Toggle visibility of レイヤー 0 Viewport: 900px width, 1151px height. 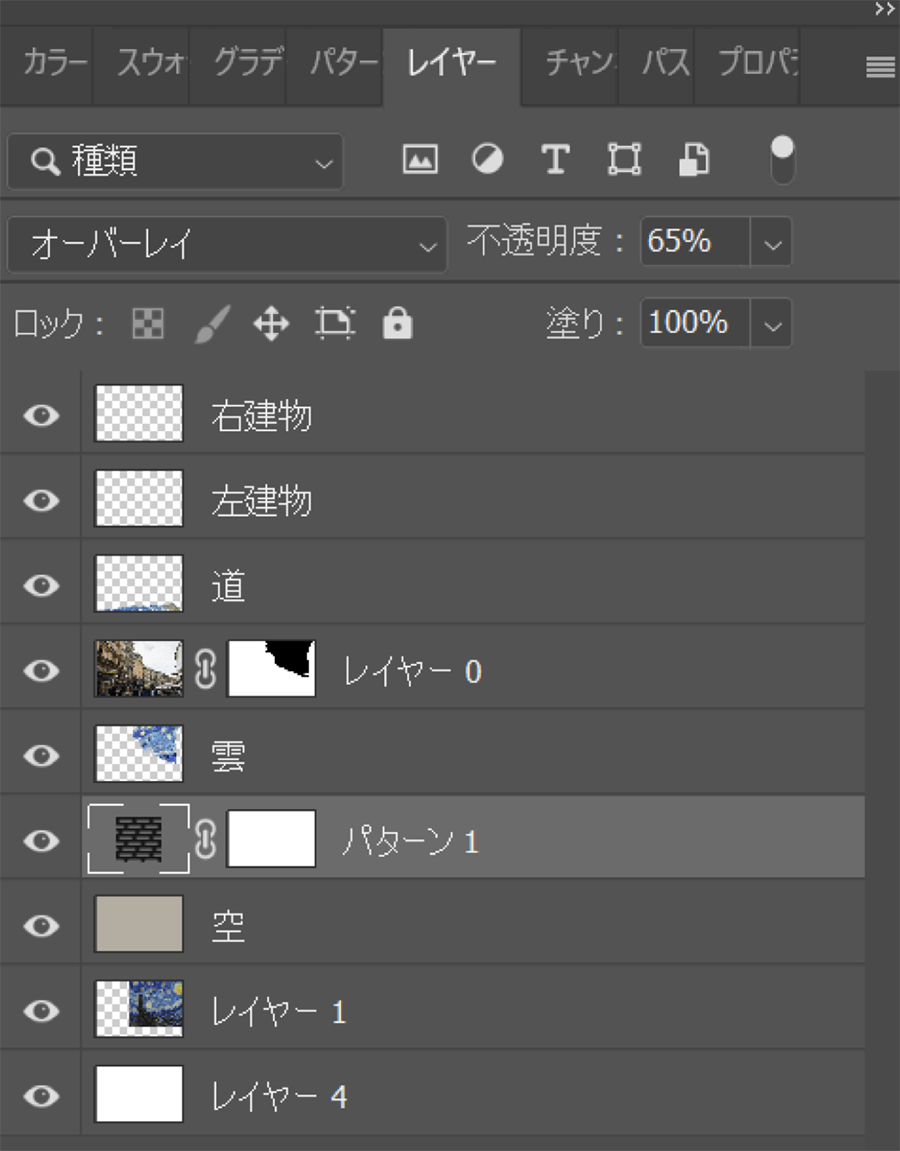click(41, 670)
